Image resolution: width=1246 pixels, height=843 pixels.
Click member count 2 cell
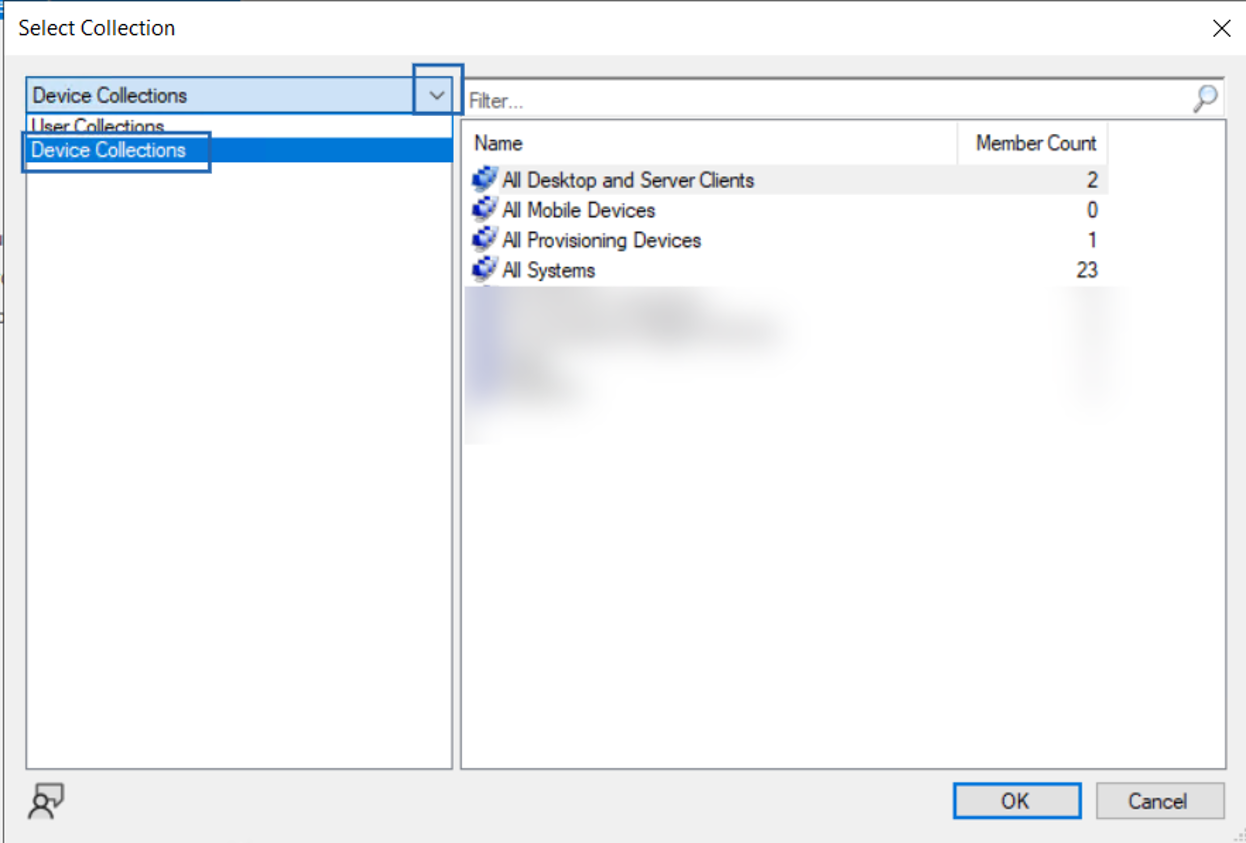pos(1092,180)
